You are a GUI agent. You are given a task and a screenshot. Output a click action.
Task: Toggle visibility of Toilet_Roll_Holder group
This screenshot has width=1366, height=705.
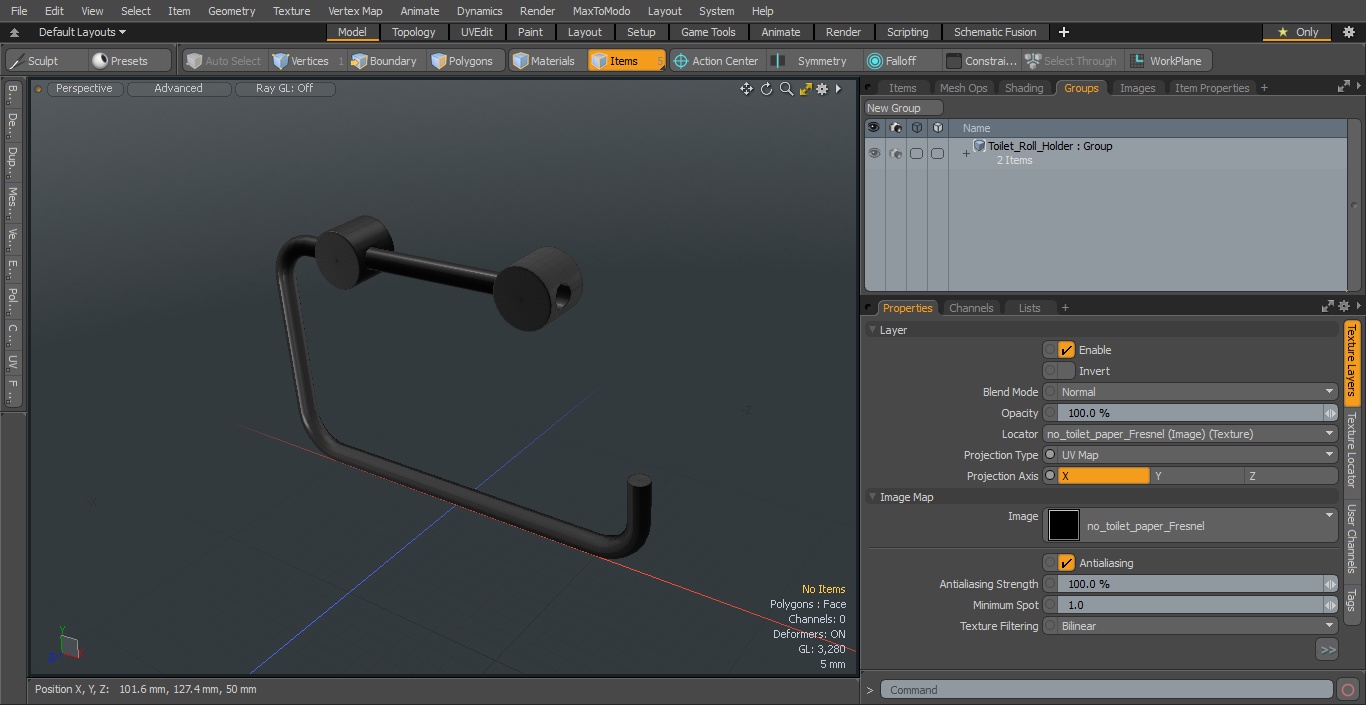point(874,153)
